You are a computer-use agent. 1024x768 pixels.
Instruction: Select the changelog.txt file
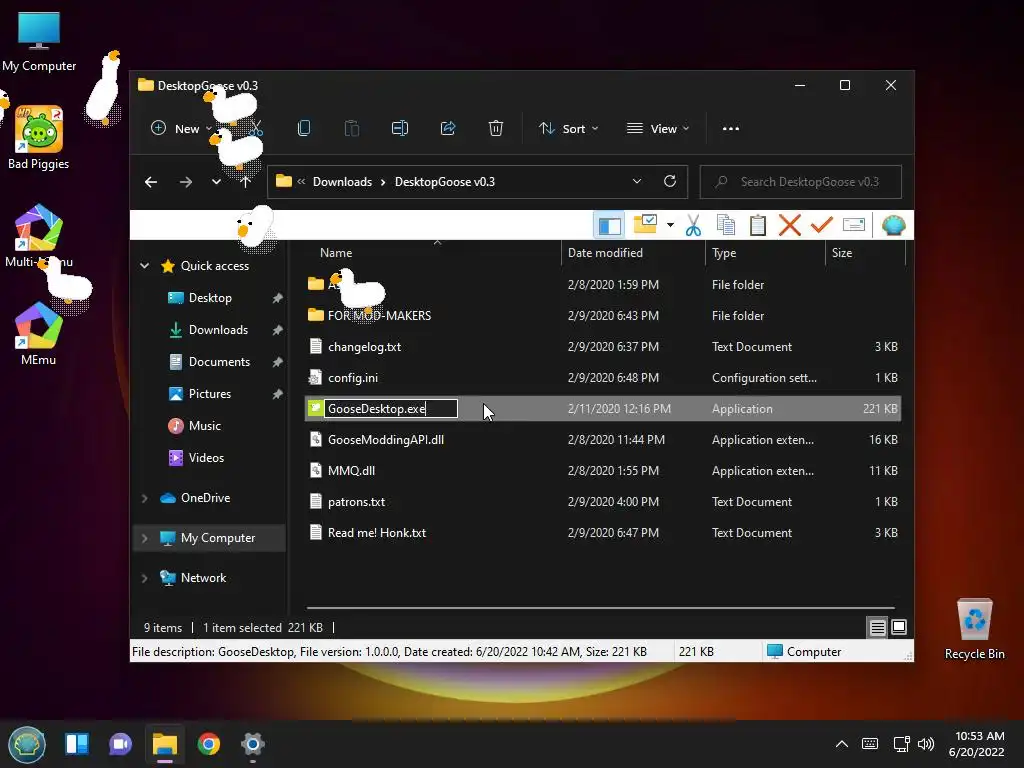603,347
